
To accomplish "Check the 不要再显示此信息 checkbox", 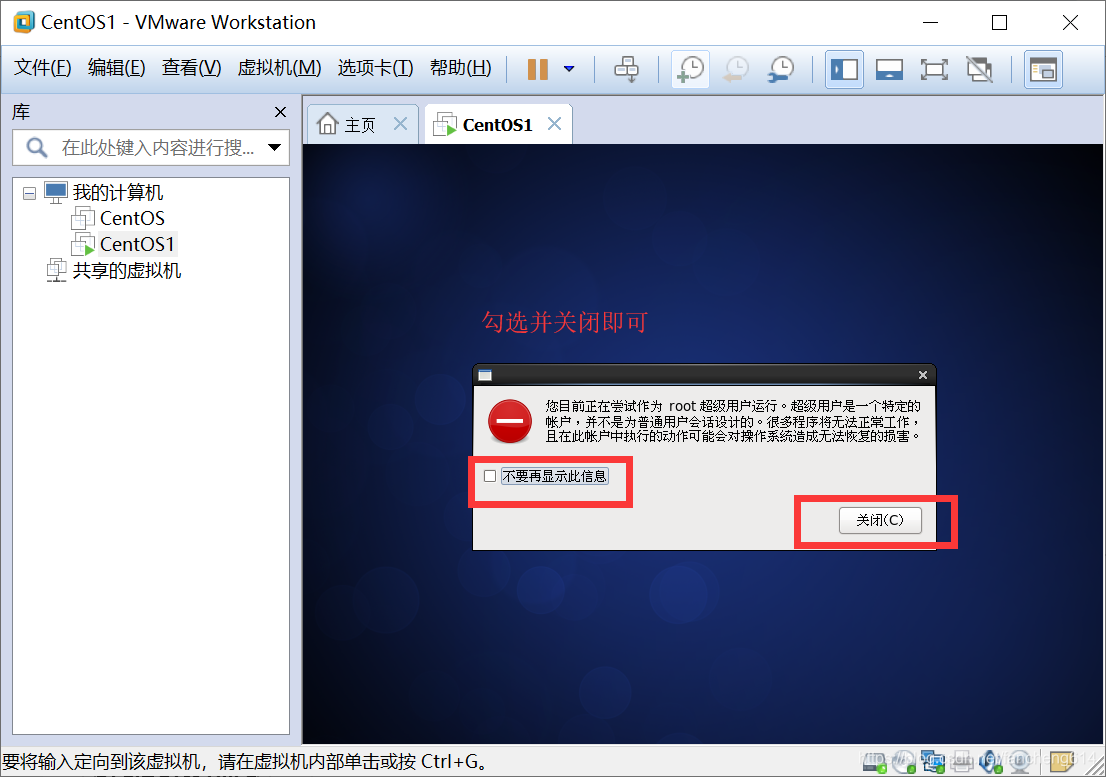I will point(490,476).
